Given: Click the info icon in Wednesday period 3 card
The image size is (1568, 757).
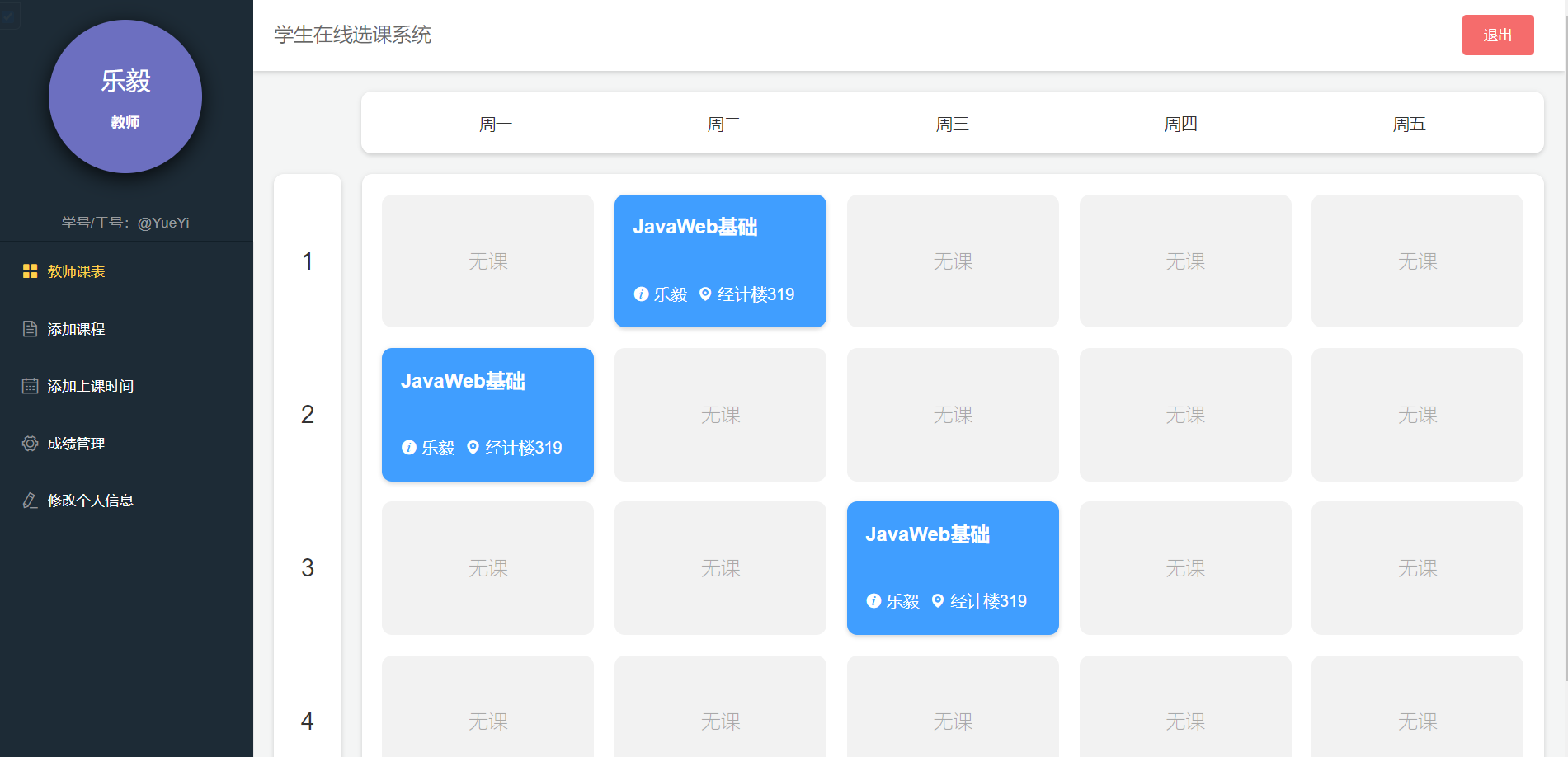Looking at the screenshot, I should click(873, 601).
